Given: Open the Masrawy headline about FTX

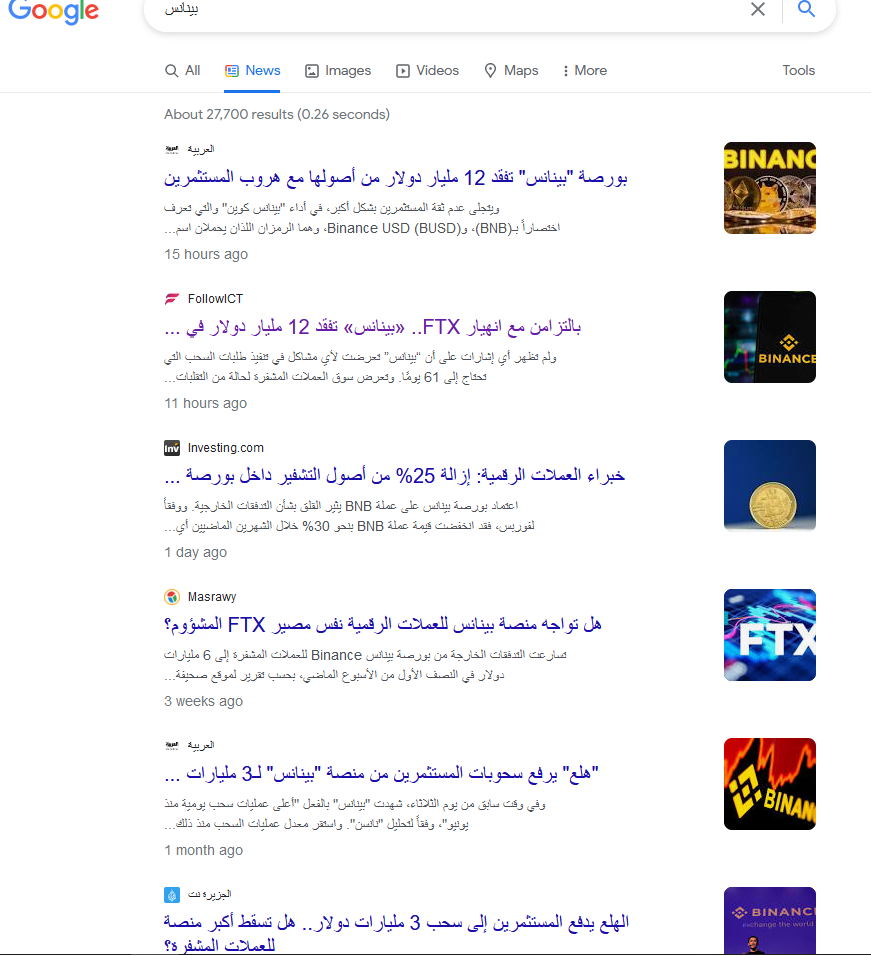Looking at the screenshot, I should click(383, 624).
